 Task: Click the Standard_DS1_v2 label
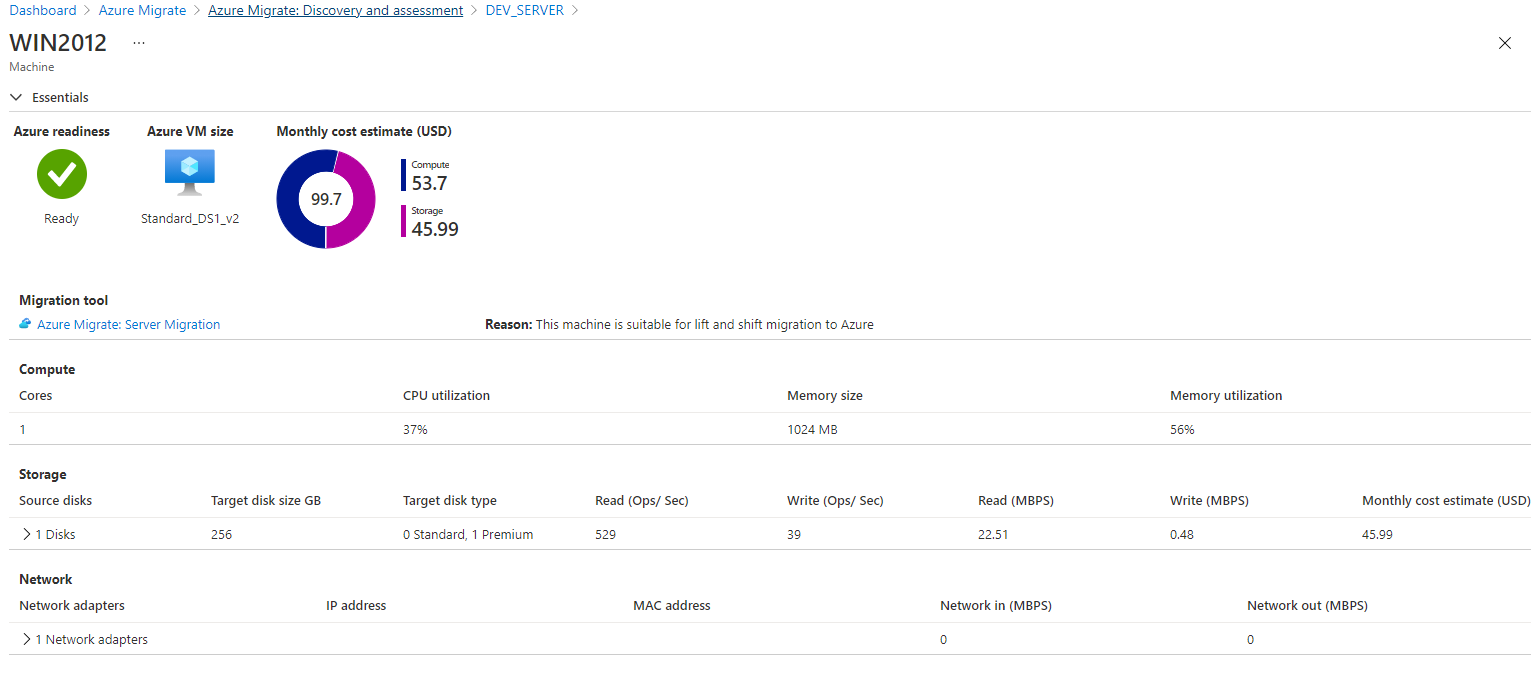click(190, 219)
